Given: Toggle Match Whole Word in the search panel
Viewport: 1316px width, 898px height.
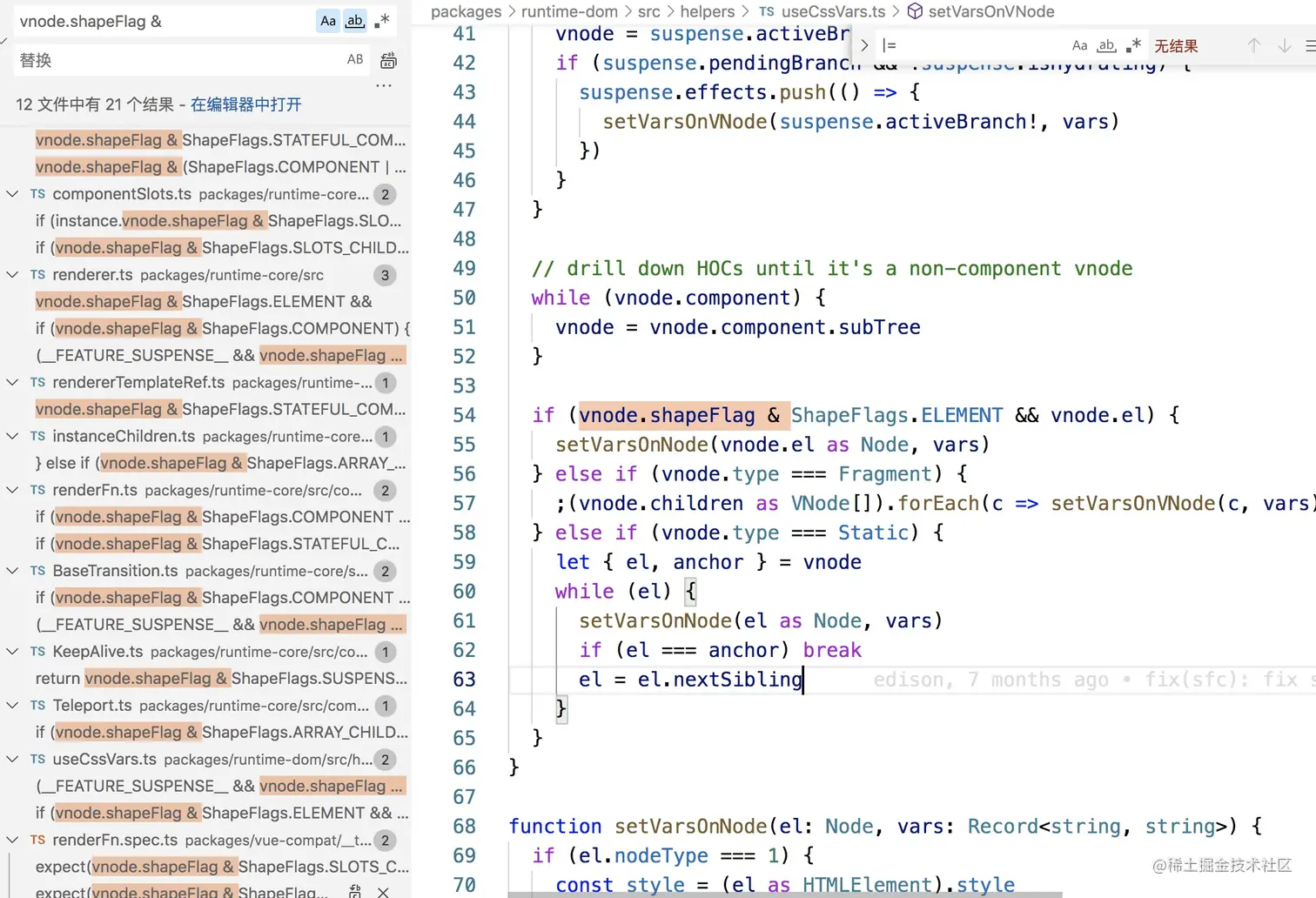Looking at the screenshot, I should pos(355,21).
